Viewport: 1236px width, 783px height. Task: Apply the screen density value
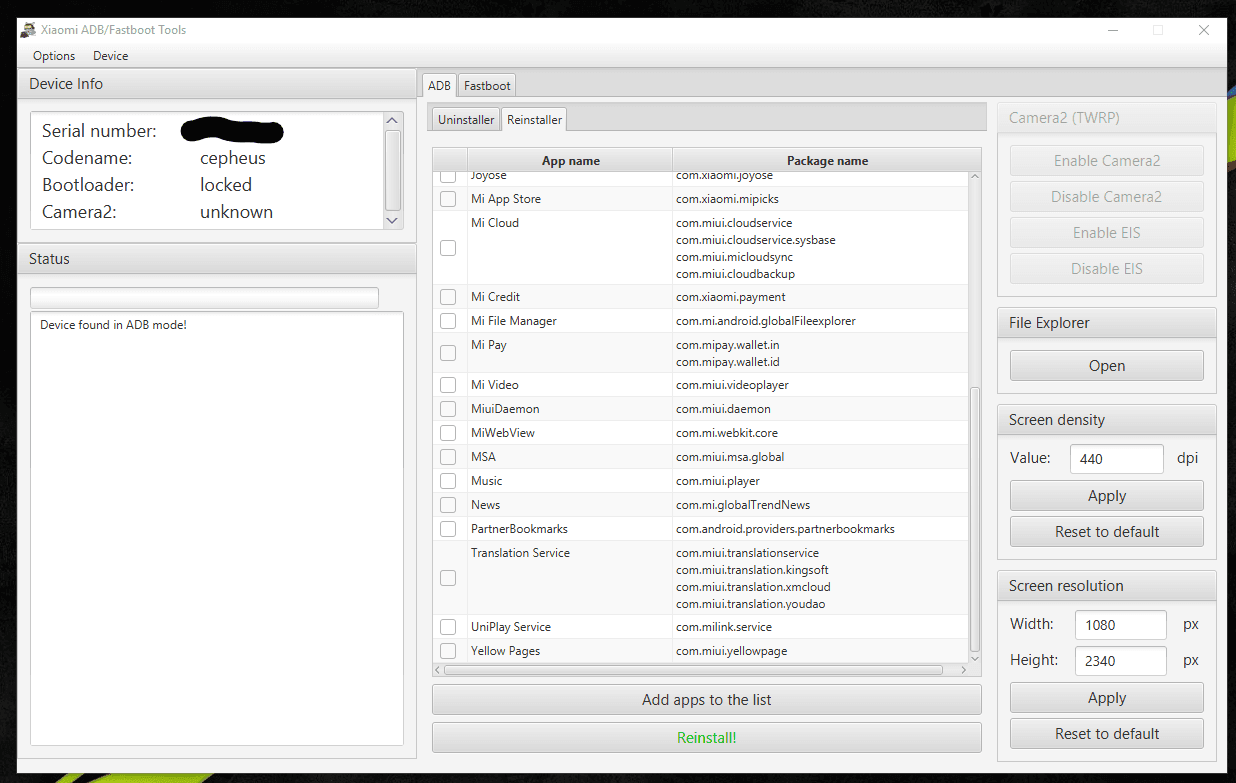tap(1107, 496)
